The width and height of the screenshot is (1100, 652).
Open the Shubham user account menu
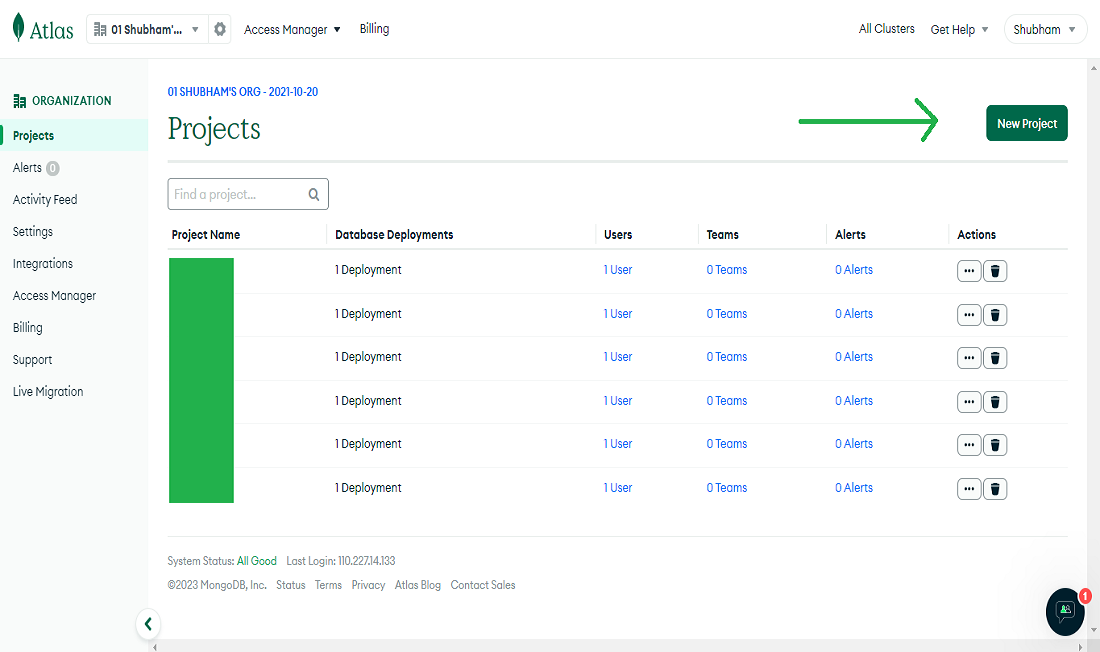pos(1045,29)
